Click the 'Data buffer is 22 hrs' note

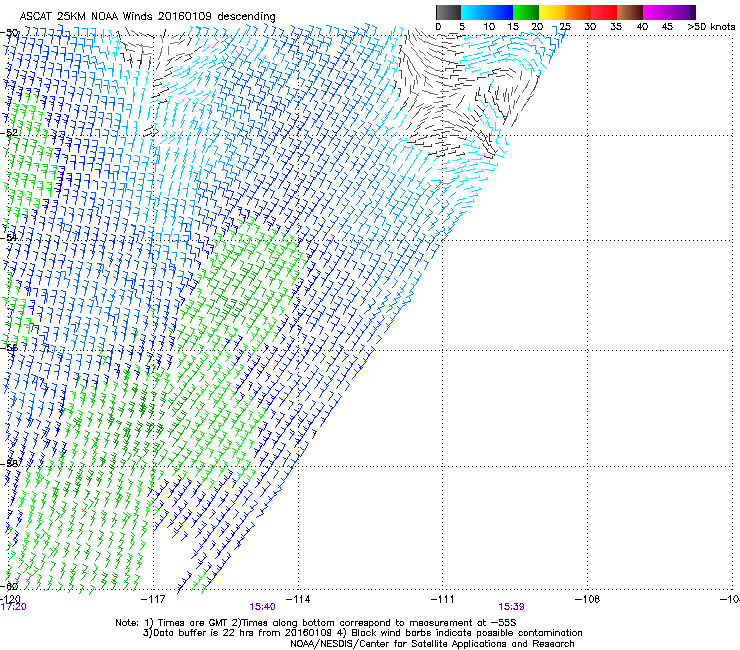pos(362,633)
